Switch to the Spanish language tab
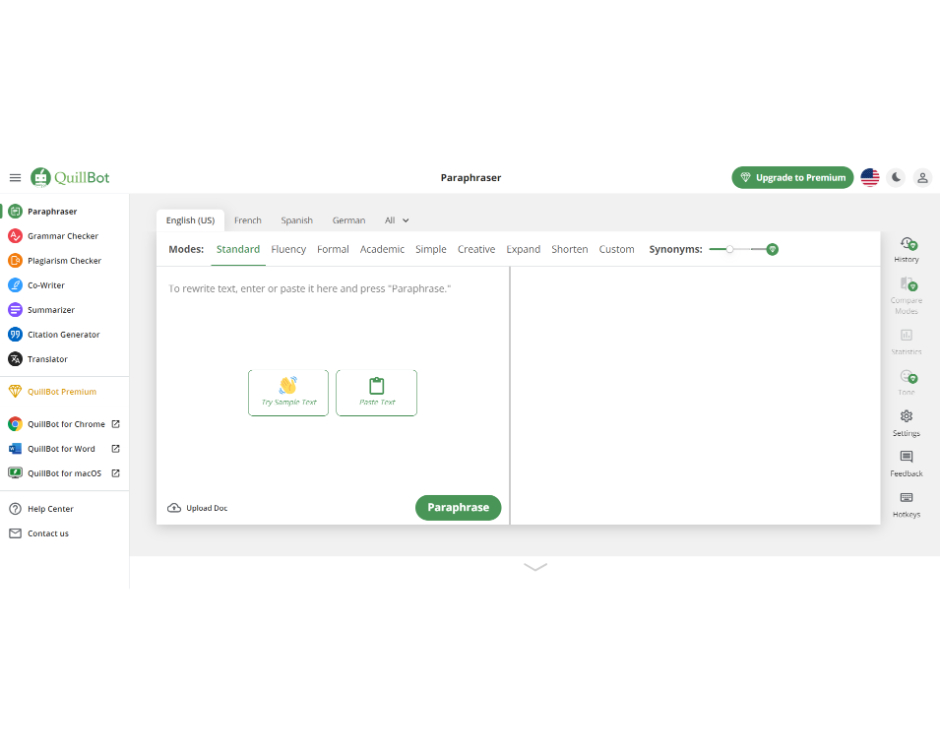940x750 pixels. coord(297,220)
